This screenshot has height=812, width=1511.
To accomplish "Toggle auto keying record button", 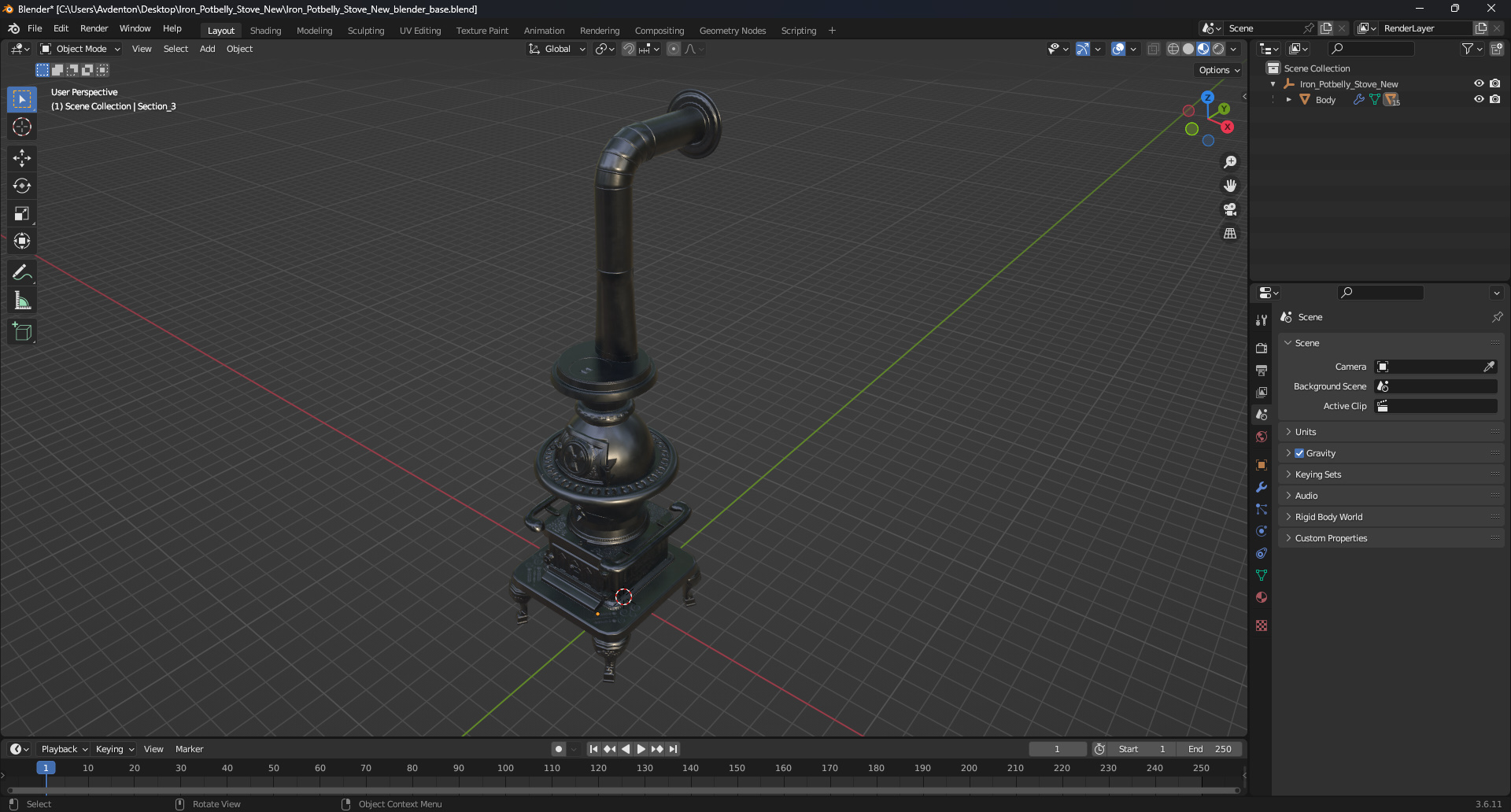I will pos(558,749).
